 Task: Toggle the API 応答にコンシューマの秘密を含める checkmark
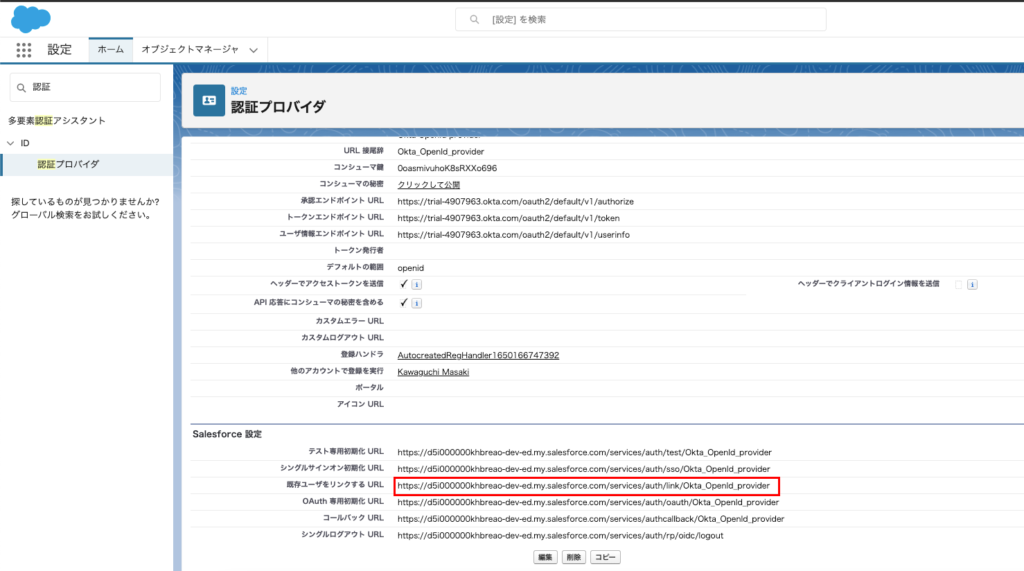[403, 302]
